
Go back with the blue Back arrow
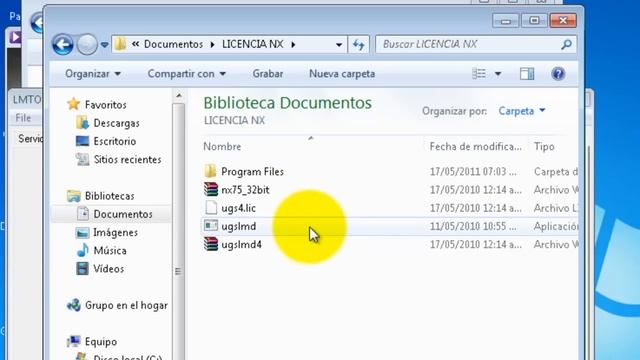62,44
